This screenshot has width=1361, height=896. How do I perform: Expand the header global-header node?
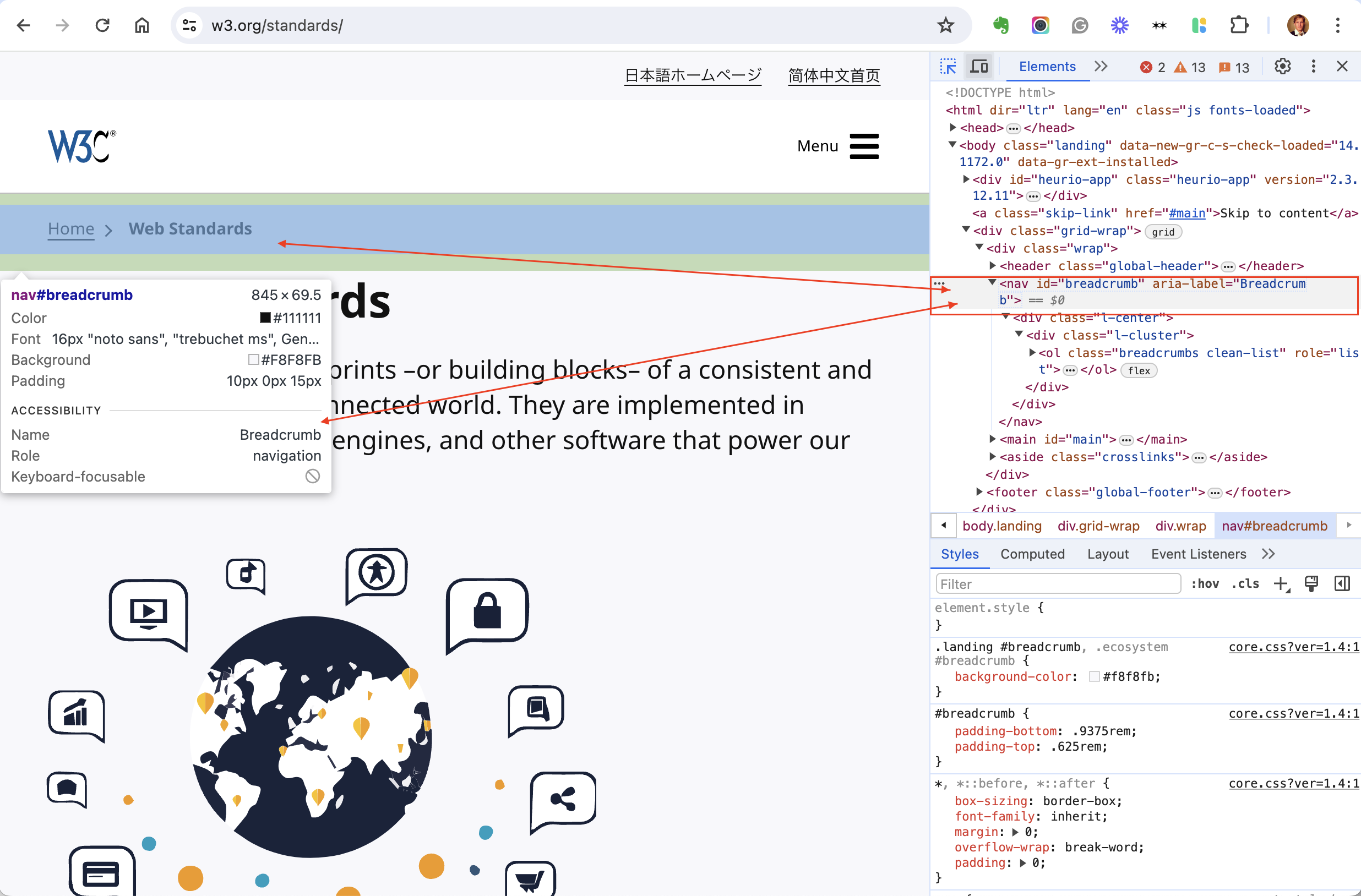pos(992,265)
